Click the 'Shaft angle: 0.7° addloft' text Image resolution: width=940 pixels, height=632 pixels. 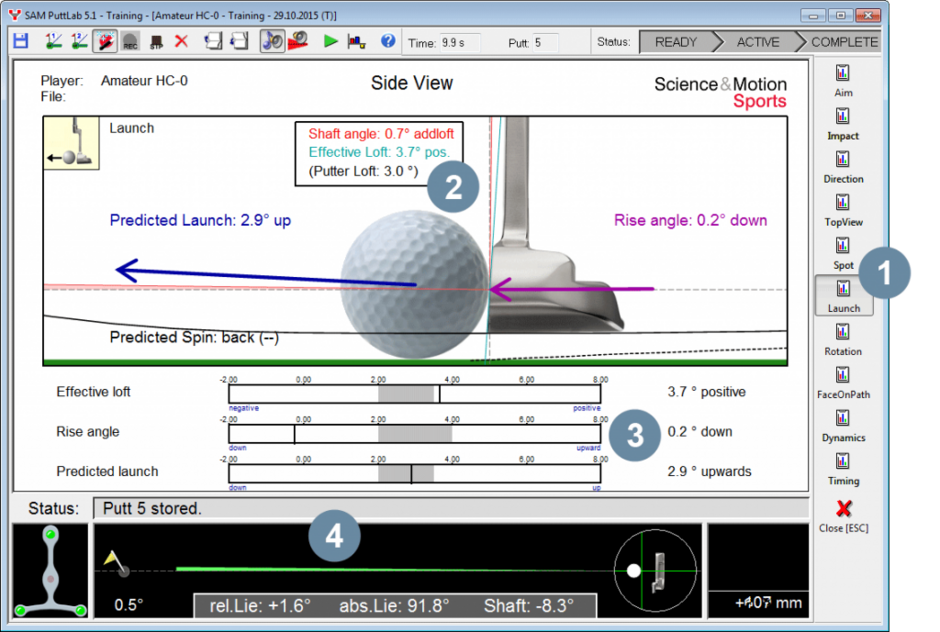point(381,134)
